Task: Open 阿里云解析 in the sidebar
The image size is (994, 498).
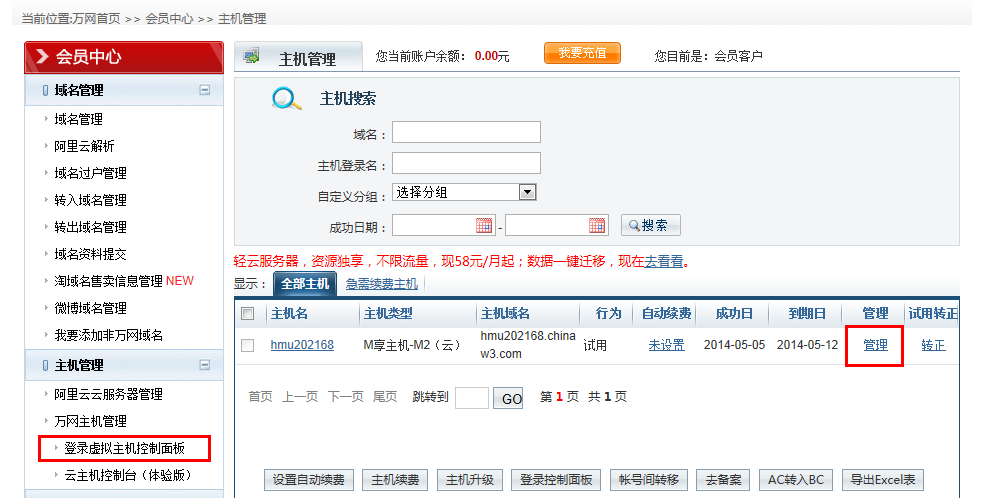Action: (84, 146)
